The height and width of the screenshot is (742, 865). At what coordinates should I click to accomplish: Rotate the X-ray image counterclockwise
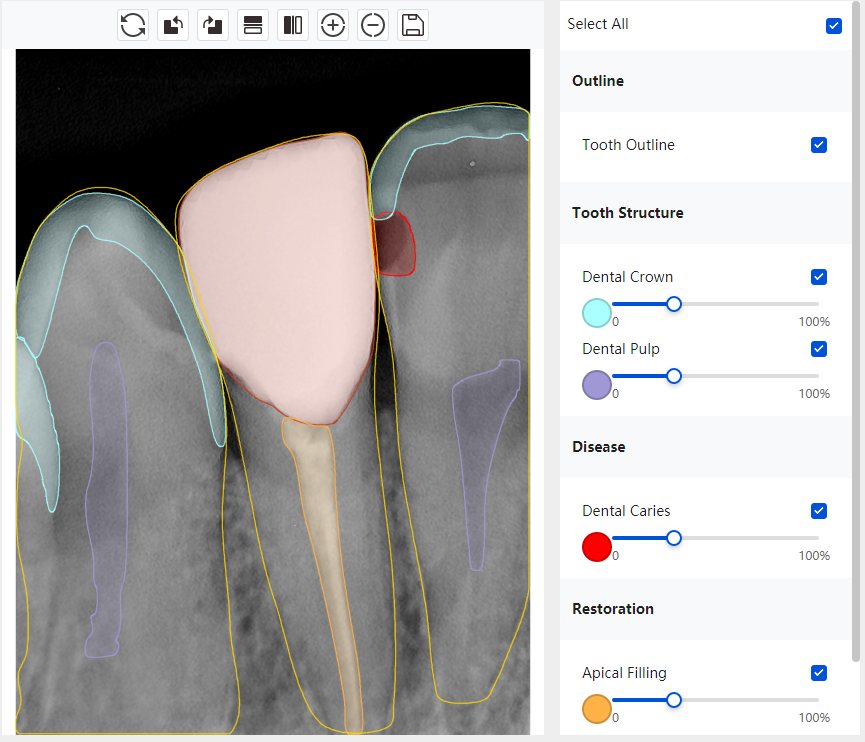pyautogui.click(x=173, y=25)
